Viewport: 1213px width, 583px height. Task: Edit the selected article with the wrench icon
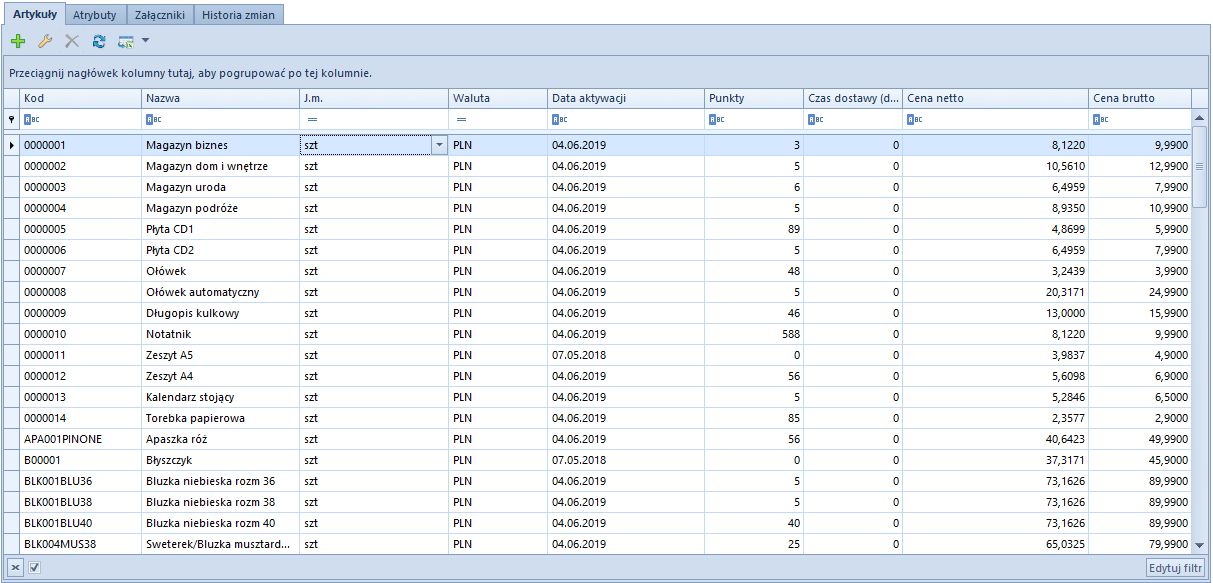[44, 42]
